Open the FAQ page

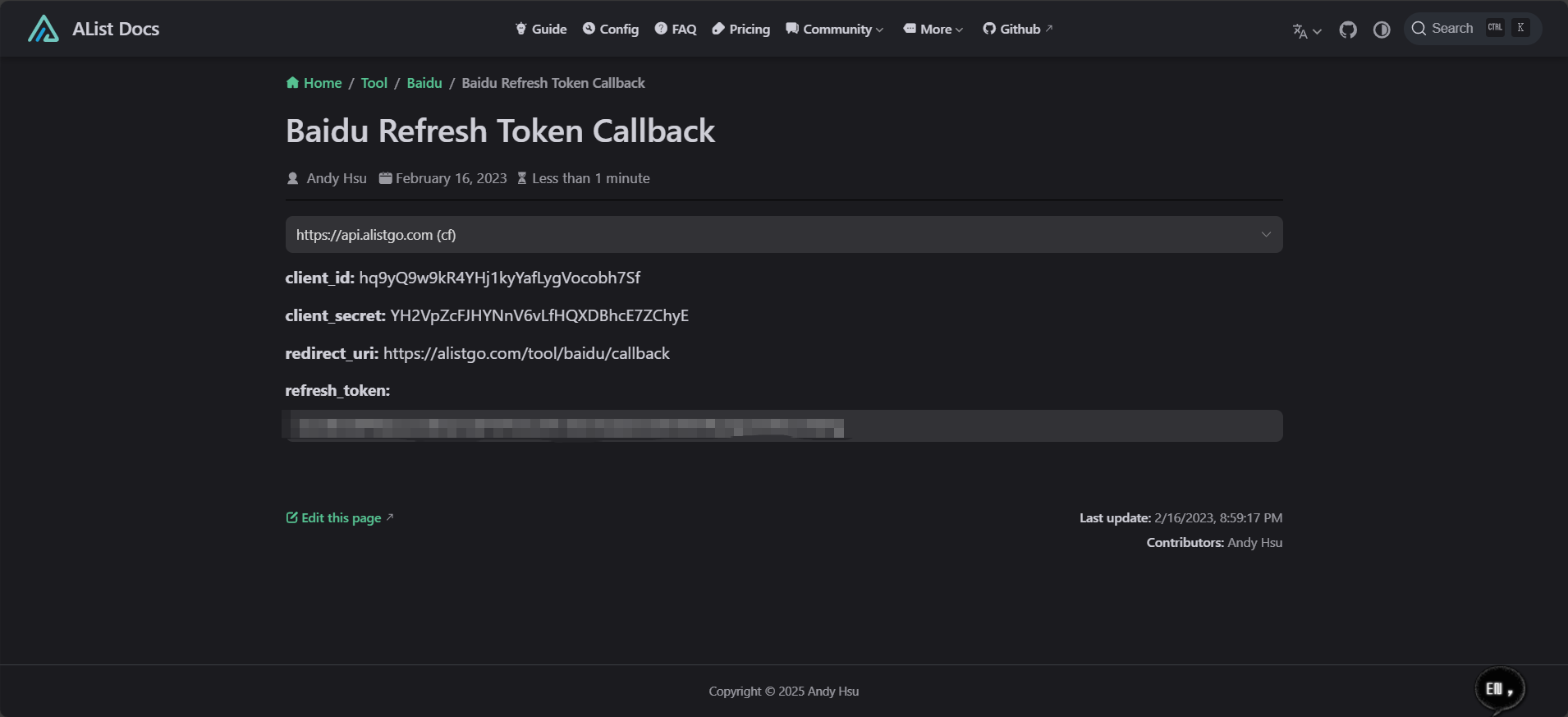pyautogui.click(x=676, y=30)
